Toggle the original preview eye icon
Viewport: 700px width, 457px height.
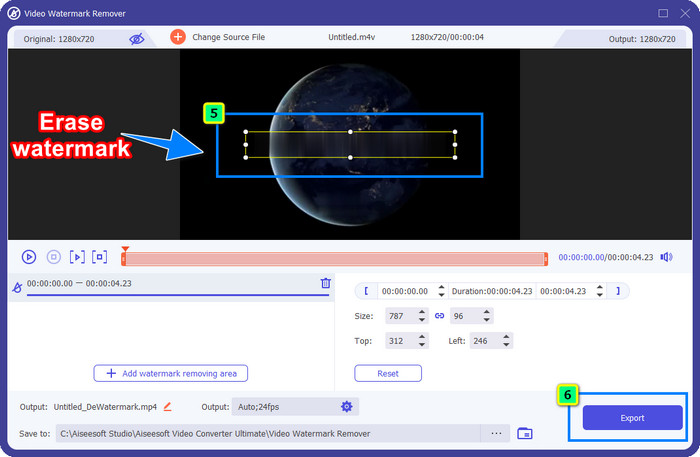[137, 39]
